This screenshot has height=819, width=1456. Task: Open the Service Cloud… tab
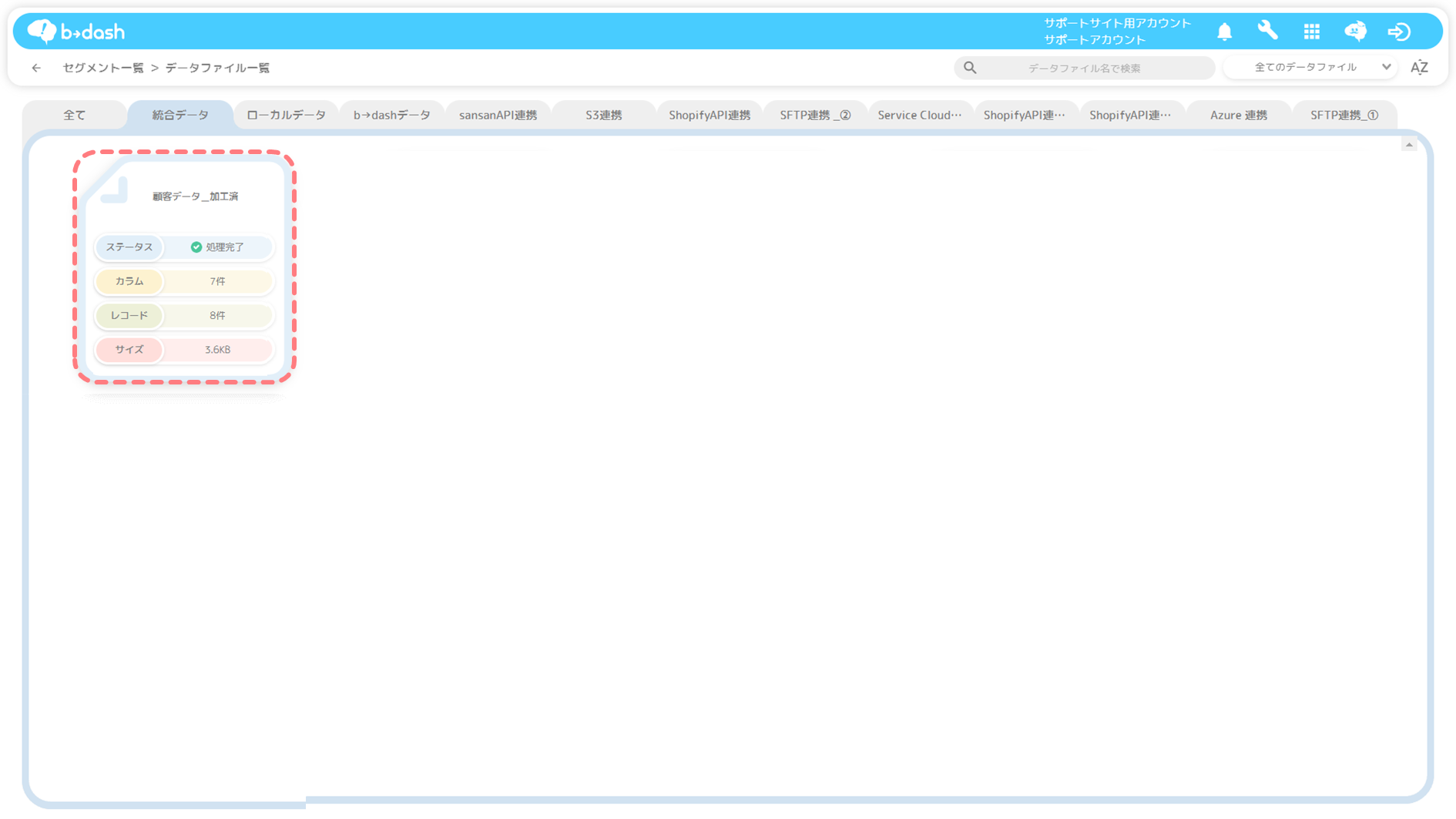[920, 115]
